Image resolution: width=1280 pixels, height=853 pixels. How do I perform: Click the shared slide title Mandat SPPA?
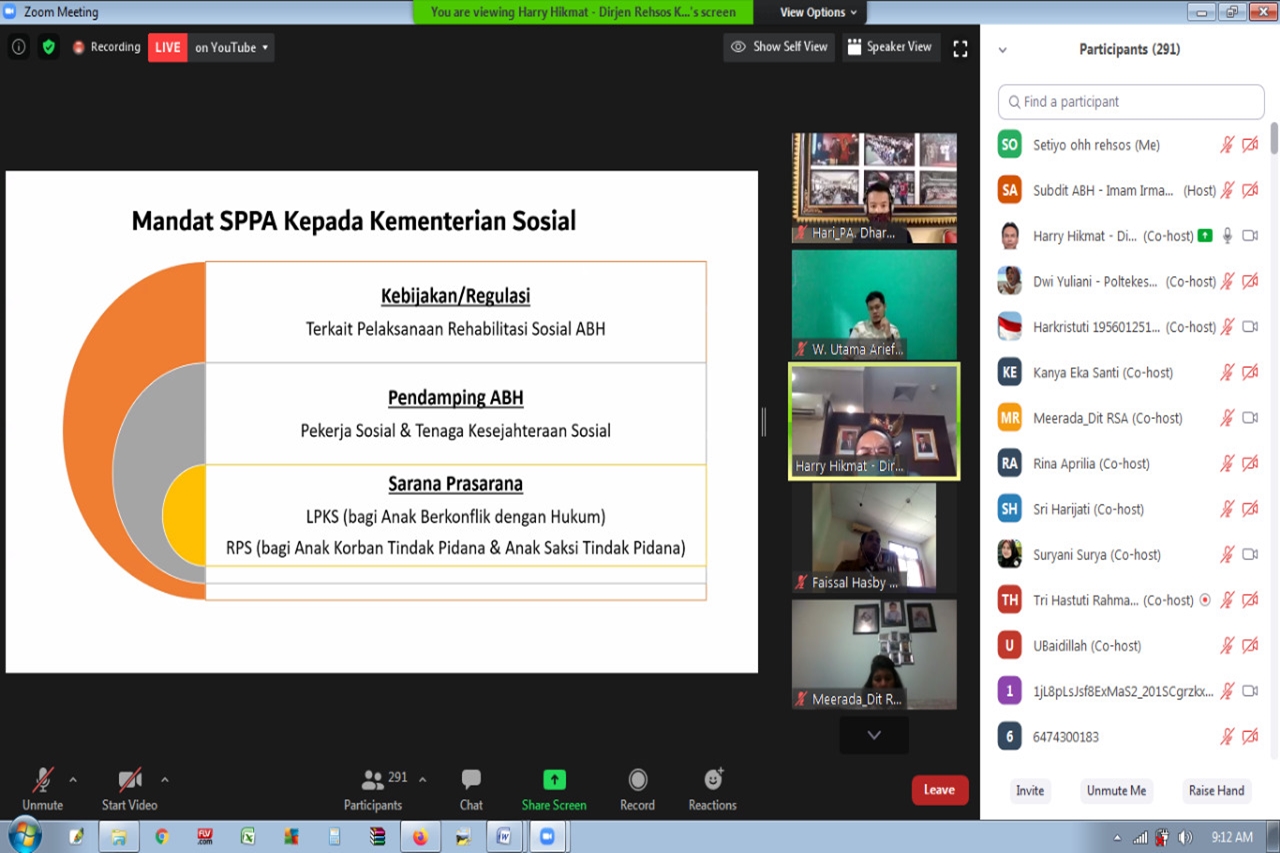(354, 220)
